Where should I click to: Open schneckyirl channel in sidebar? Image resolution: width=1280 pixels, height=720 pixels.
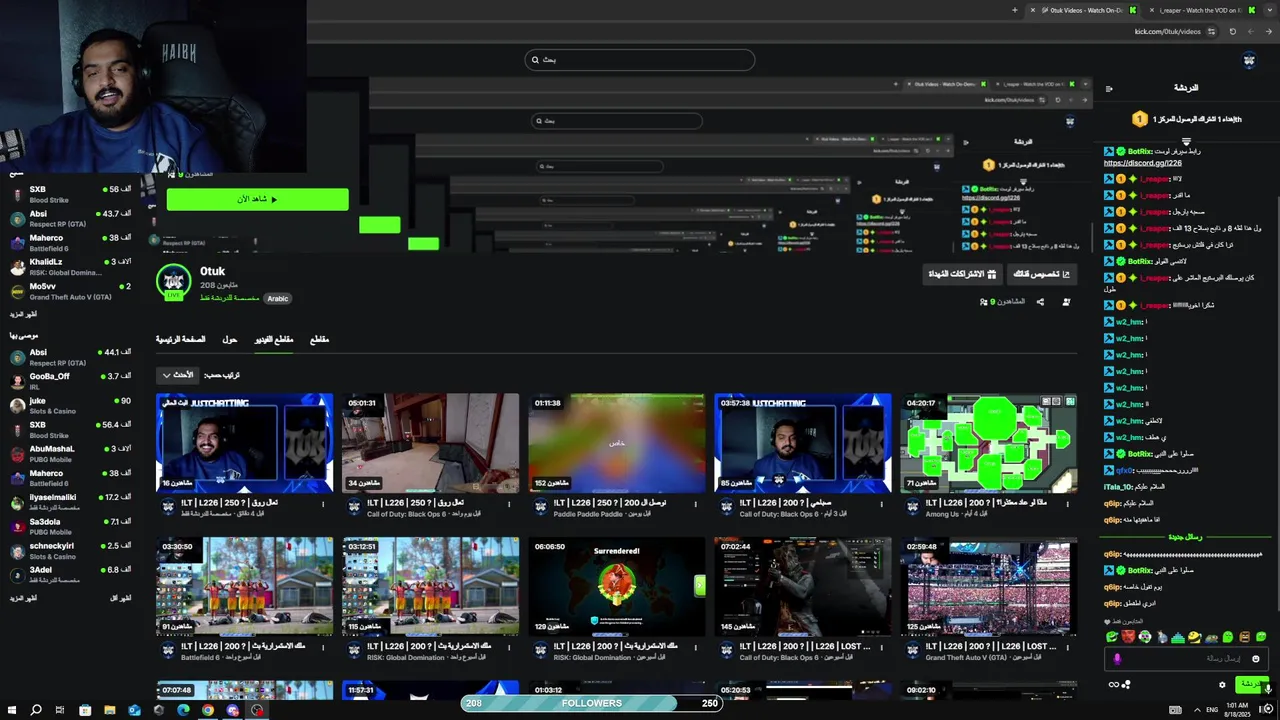[x=70, y=551]
